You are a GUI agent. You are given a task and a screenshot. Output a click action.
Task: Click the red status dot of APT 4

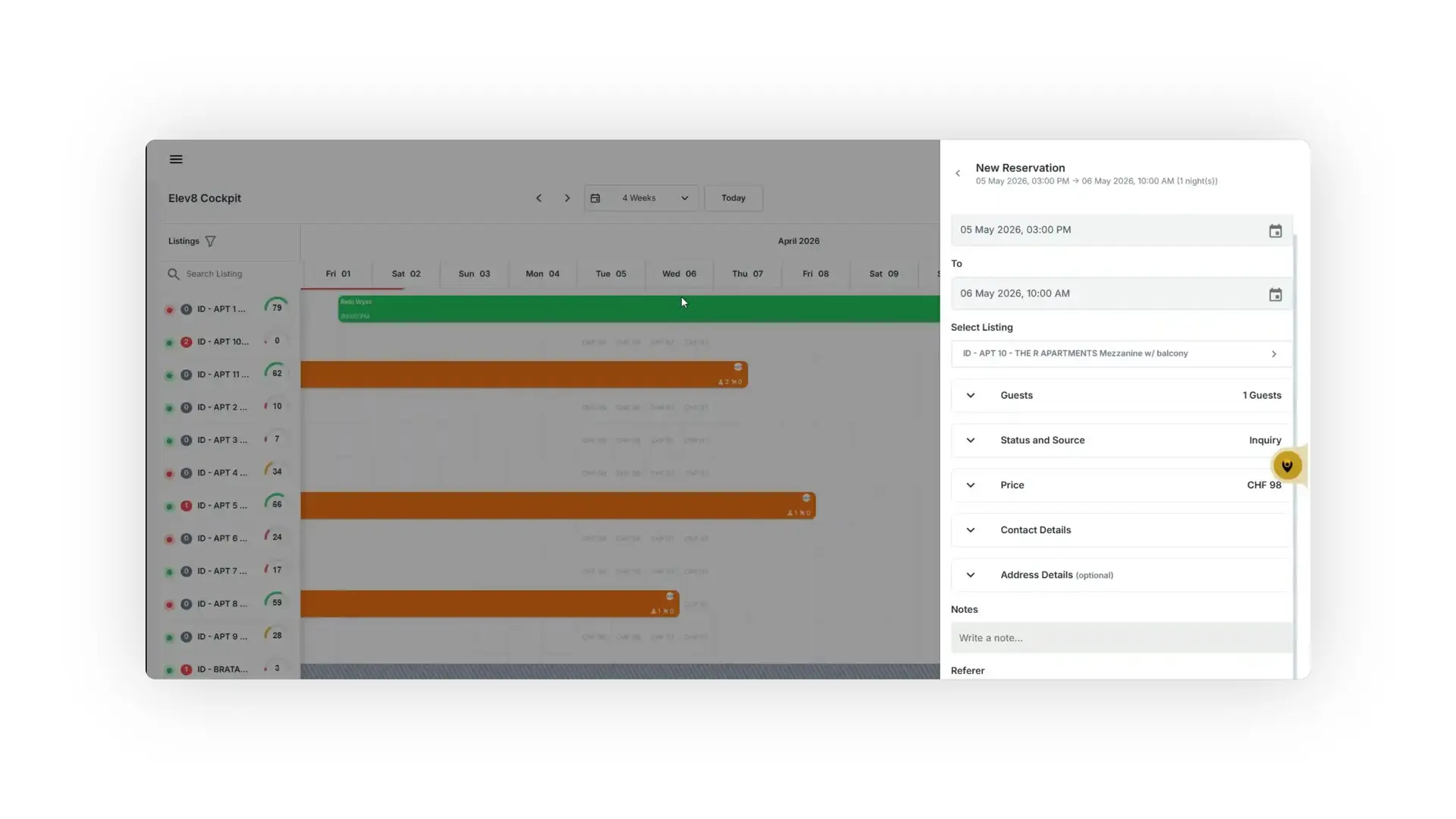[x=169, y=474]
